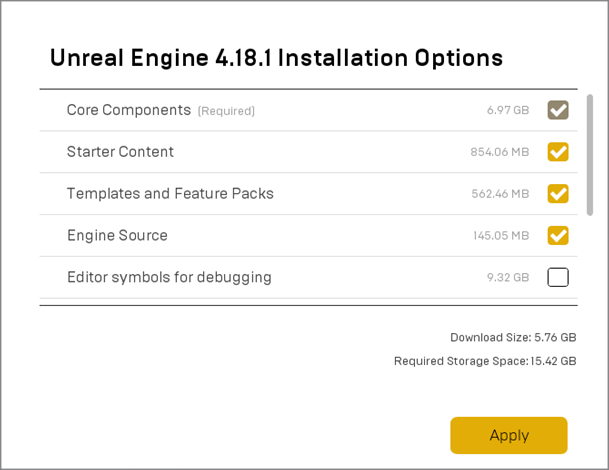Viewport: 609px width, 470px height.
Task: Click the 6.97 GB size value
Action: point(508,110)
